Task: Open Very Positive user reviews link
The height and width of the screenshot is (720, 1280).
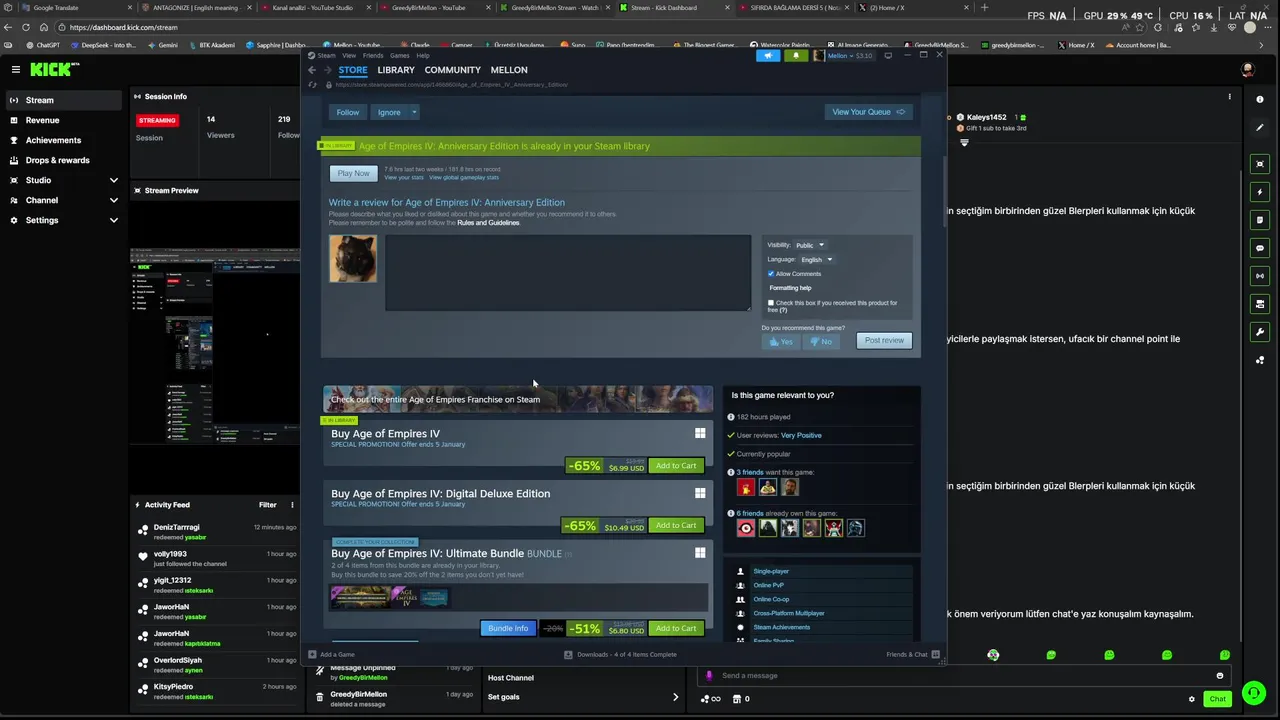Action: 801,435
